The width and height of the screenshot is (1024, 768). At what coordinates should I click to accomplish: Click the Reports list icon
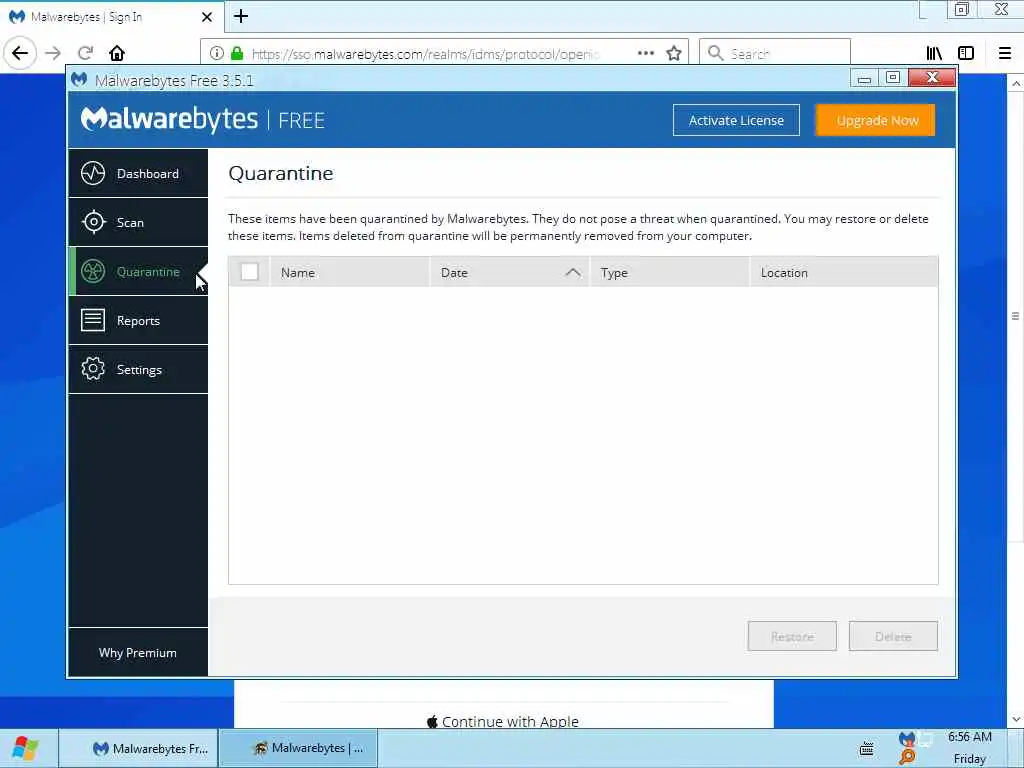[93, 320]
